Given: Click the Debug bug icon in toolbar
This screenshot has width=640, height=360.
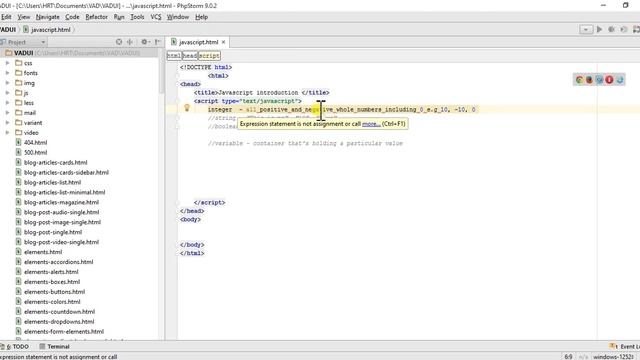Looking at the screenshot, I should tap(611, 29).
